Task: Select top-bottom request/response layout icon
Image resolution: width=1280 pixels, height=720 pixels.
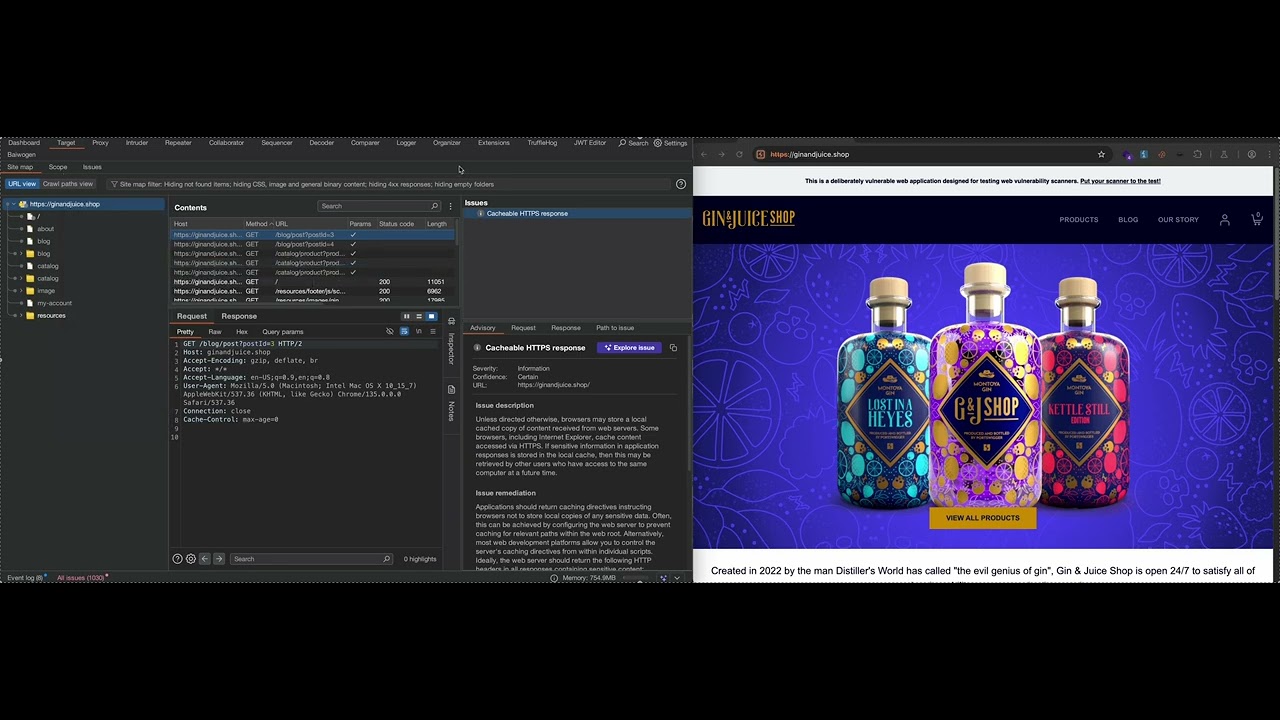Action: (419, 316)
